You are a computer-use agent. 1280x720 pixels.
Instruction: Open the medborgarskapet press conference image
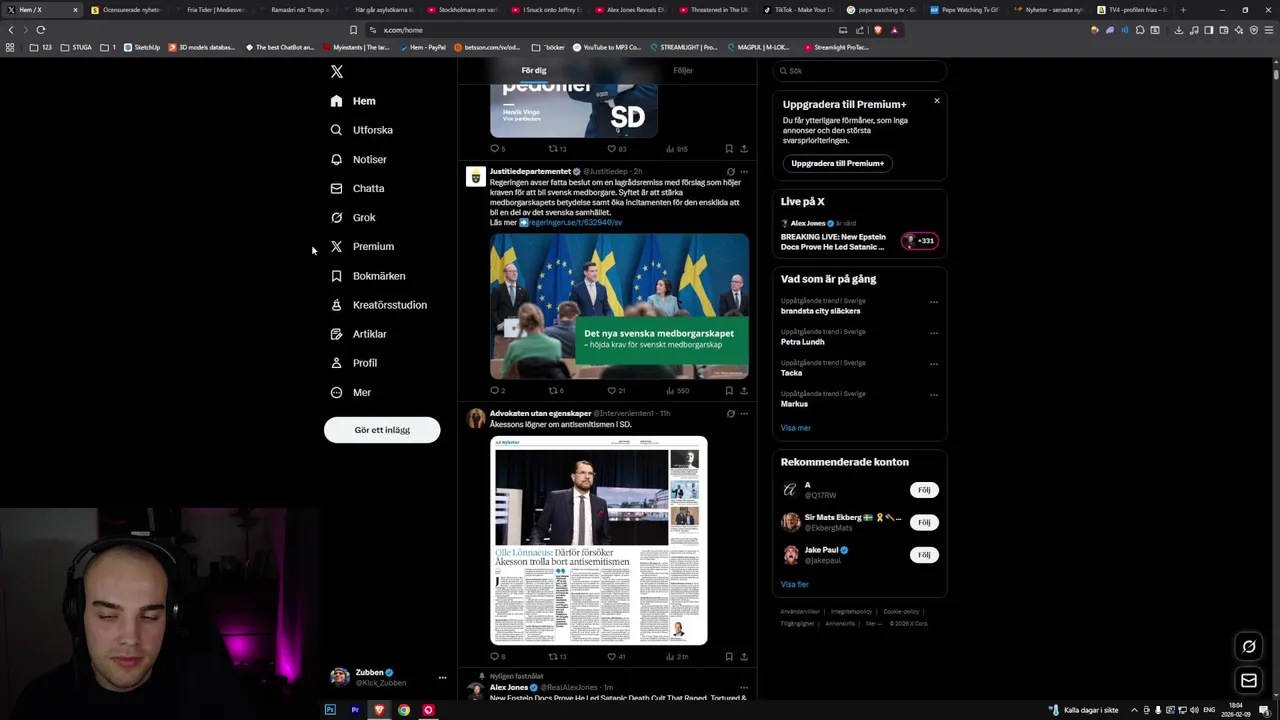point(619,306)
